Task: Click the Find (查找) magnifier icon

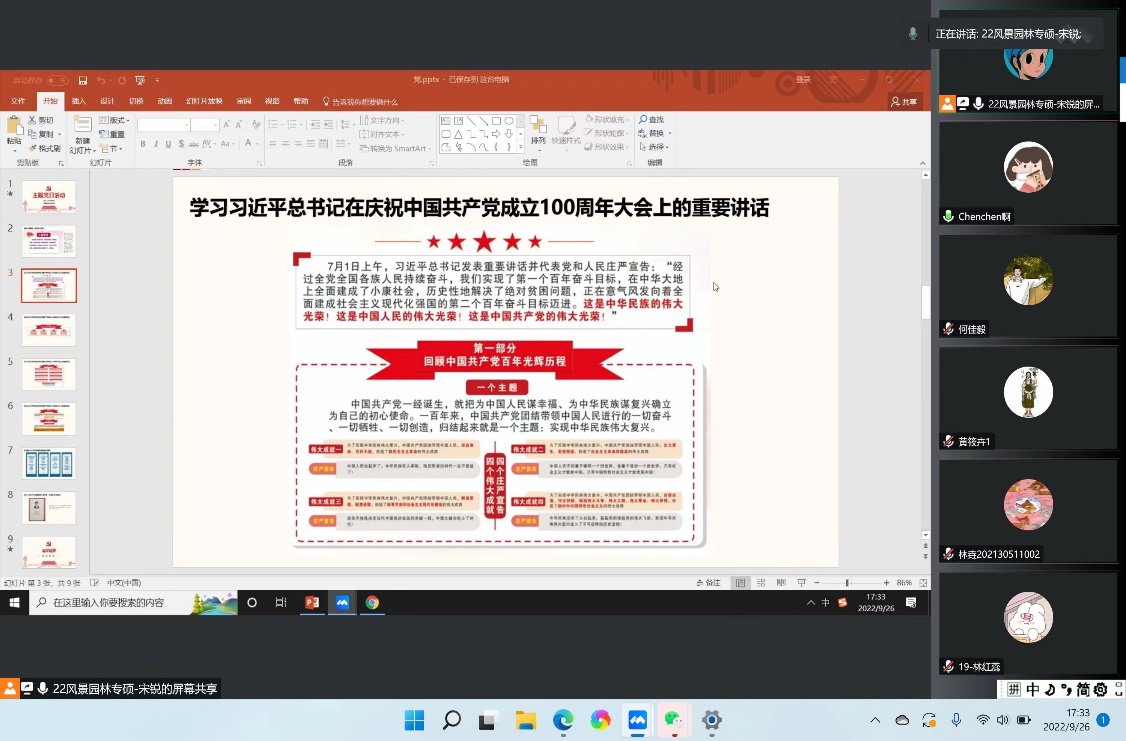Action: (x=643, y=120)
